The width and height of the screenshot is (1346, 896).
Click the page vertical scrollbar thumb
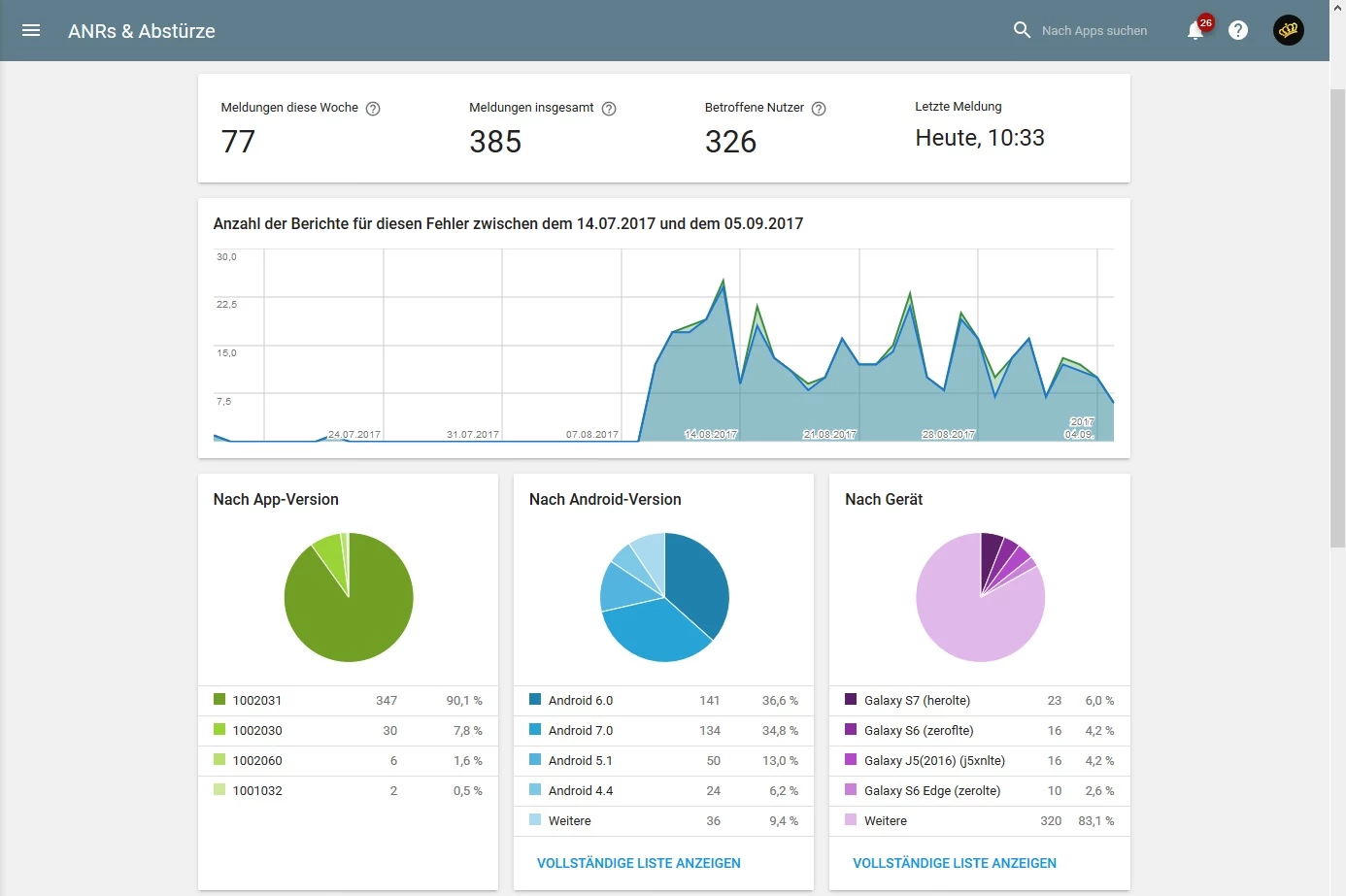click(1337, 317)
